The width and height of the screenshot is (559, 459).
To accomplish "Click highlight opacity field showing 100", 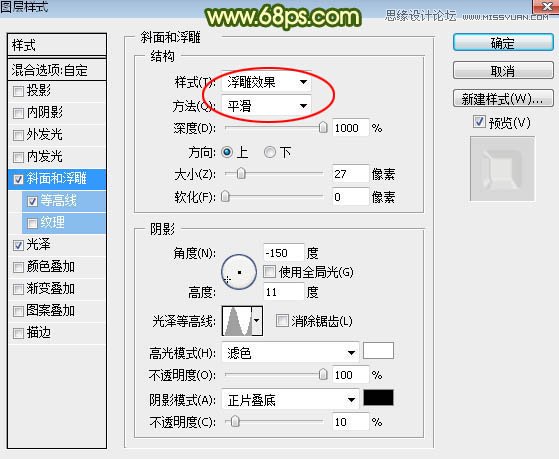I will (350, 374).
